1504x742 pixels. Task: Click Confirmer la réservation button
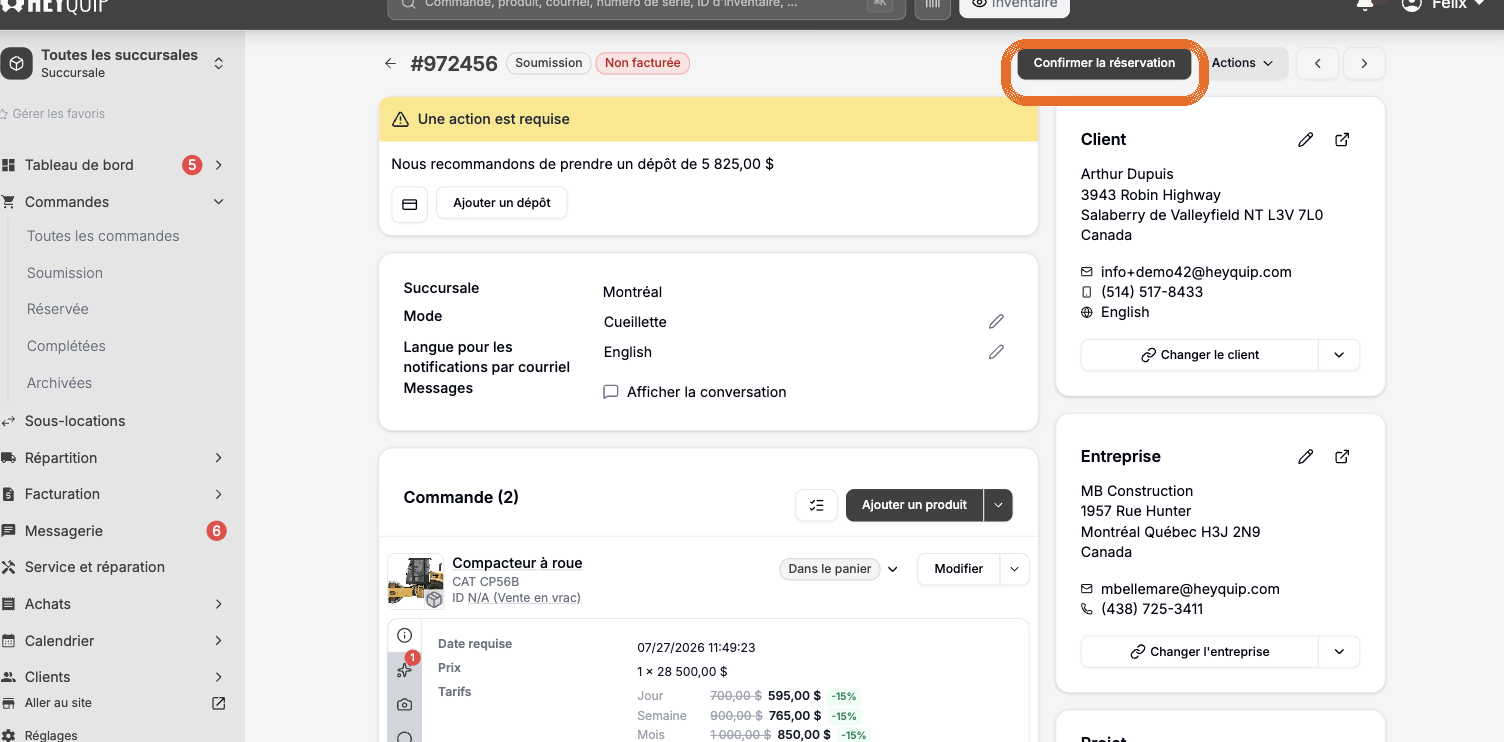click(x=1104, y=63)
